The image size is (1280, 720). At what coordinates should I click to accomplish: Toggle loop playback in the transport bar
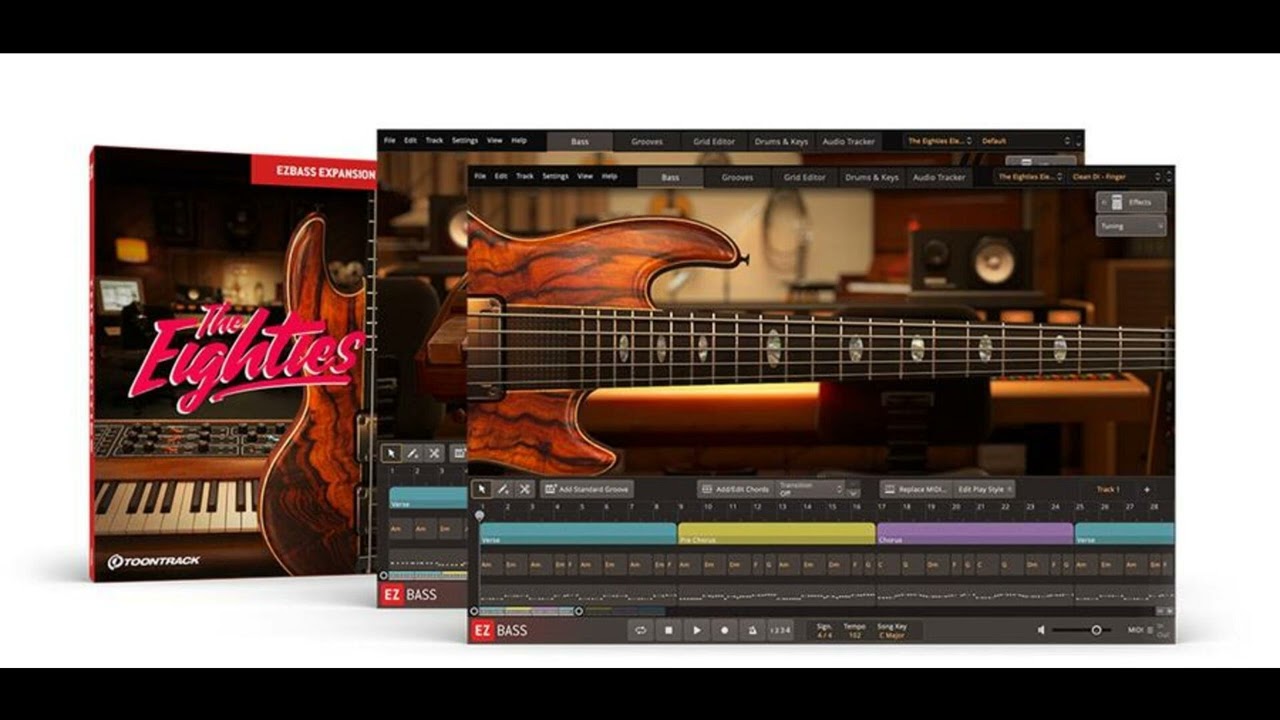click(x=640, y=630)
